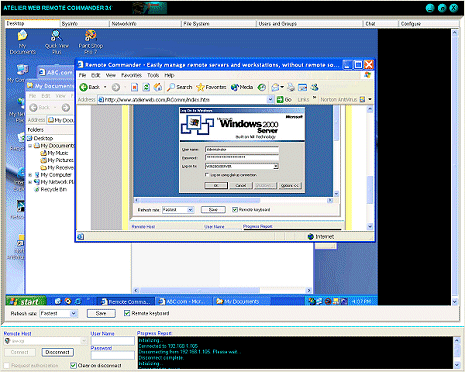
Task: Check the Request authorization checkbox
Action: pyautogui.click(x=7, y=365)
